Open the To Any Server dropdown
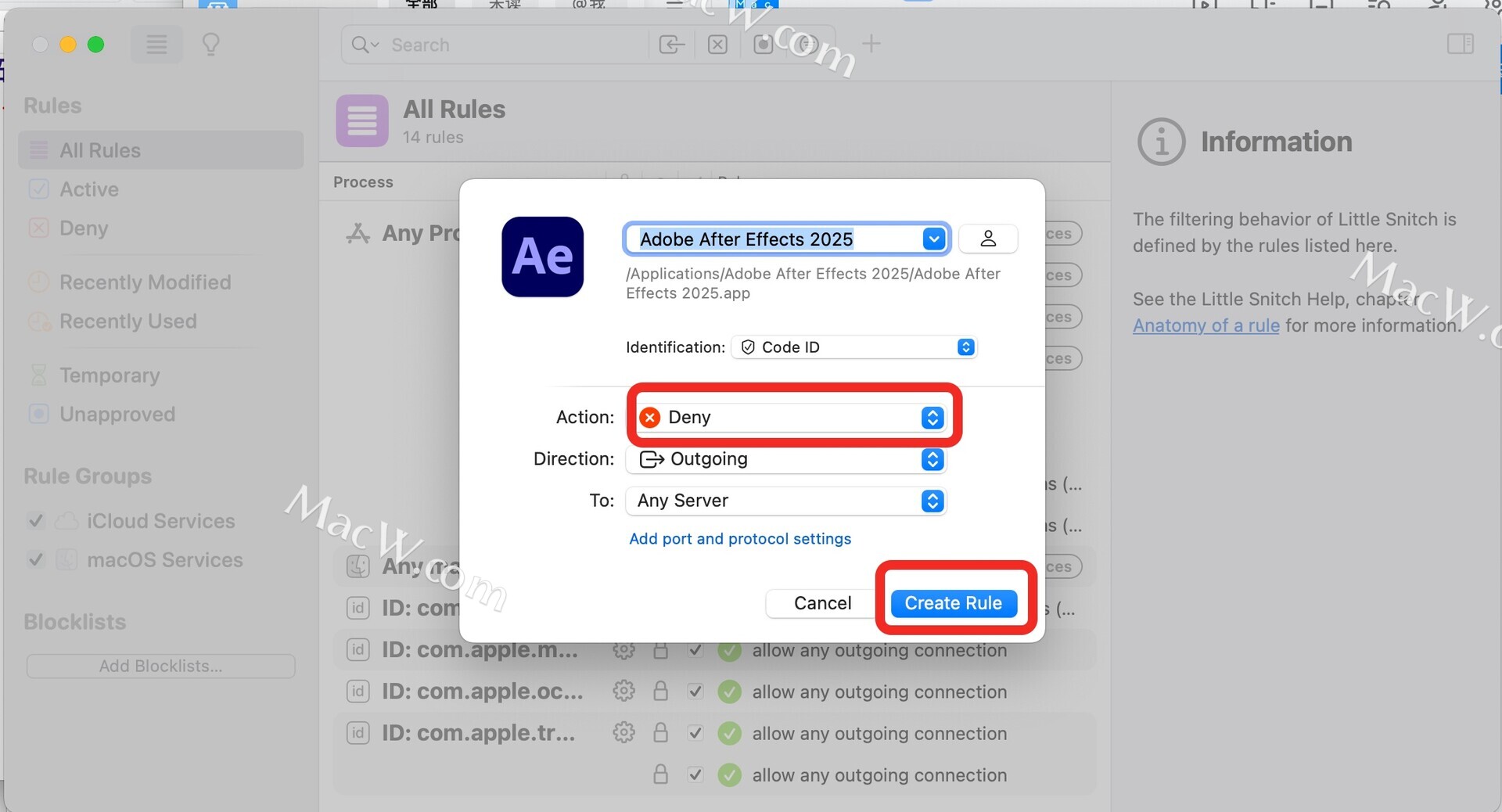Image resolution: width=1502 pixels, height=812 pixels. (x=786, y=501)
